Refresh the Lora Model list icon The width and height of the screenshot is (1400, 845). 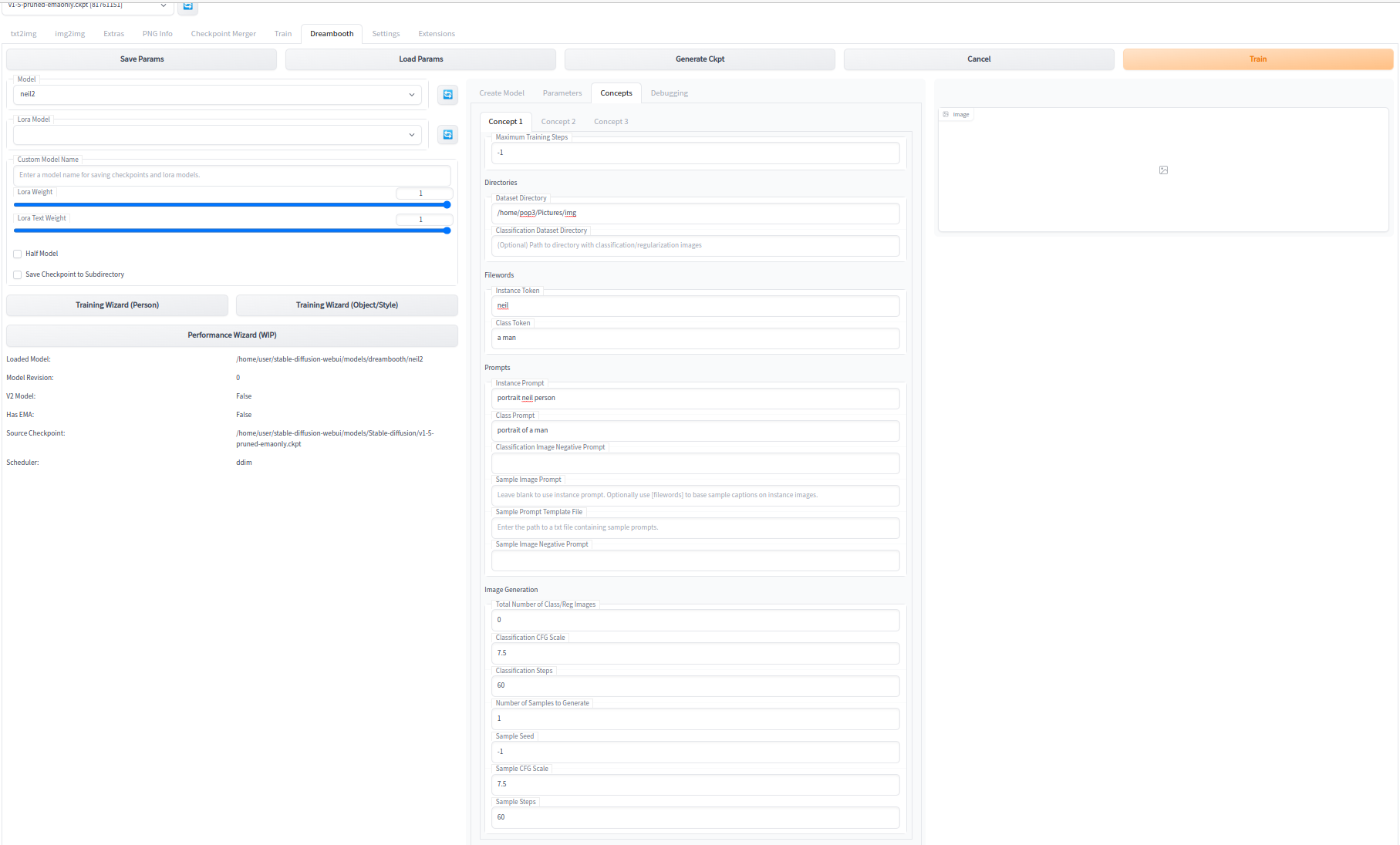tap(447, 134)
